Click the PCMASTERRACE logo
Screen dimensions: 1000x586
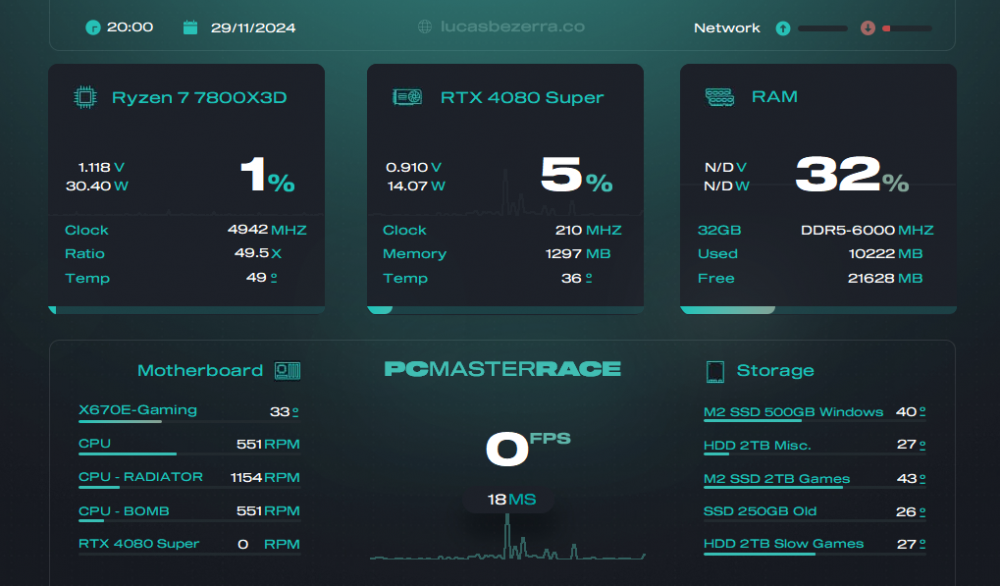pos(503,369)
